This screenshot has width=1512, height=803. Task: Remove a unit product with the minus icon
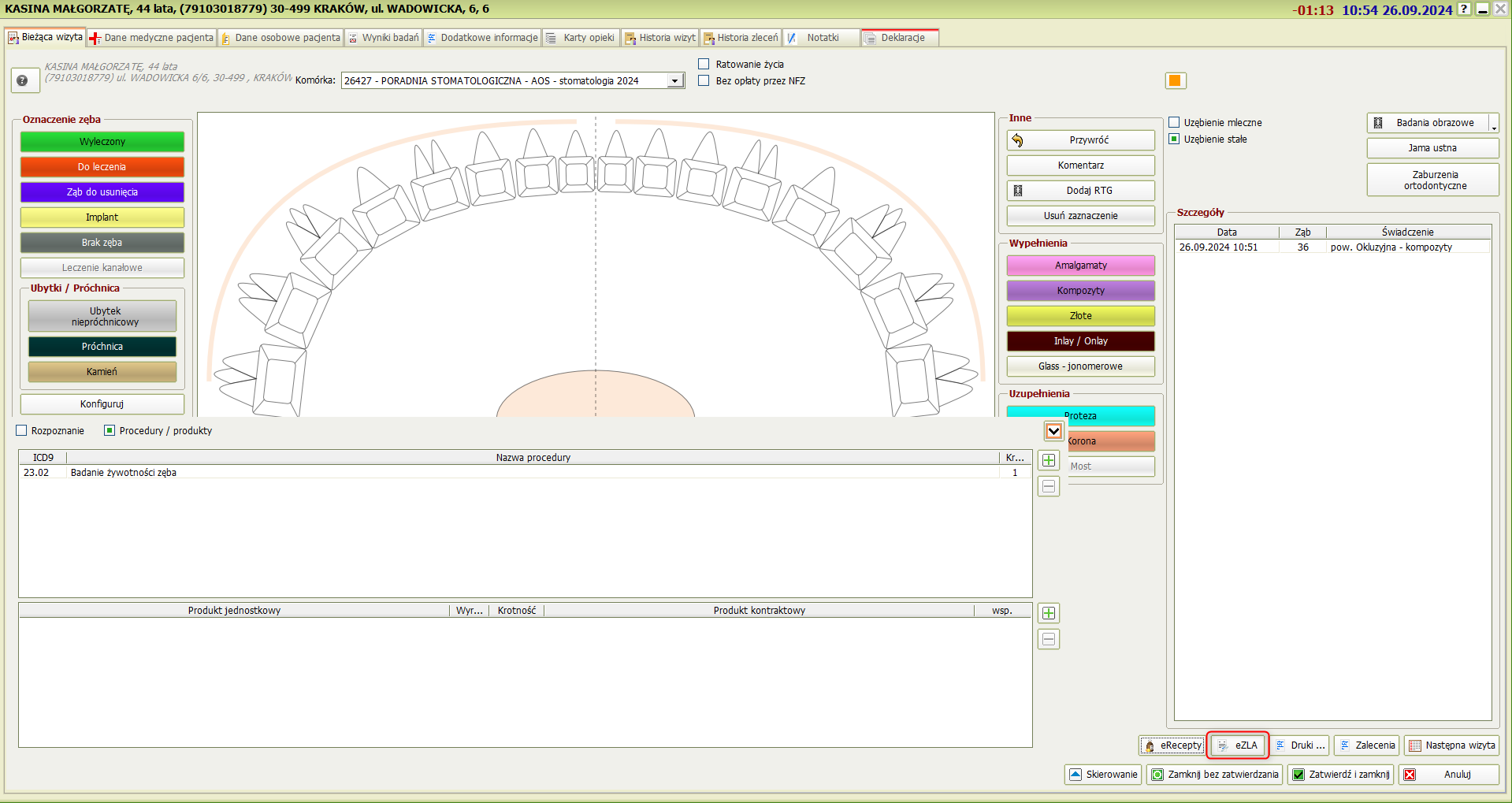tap(1049, 639)
